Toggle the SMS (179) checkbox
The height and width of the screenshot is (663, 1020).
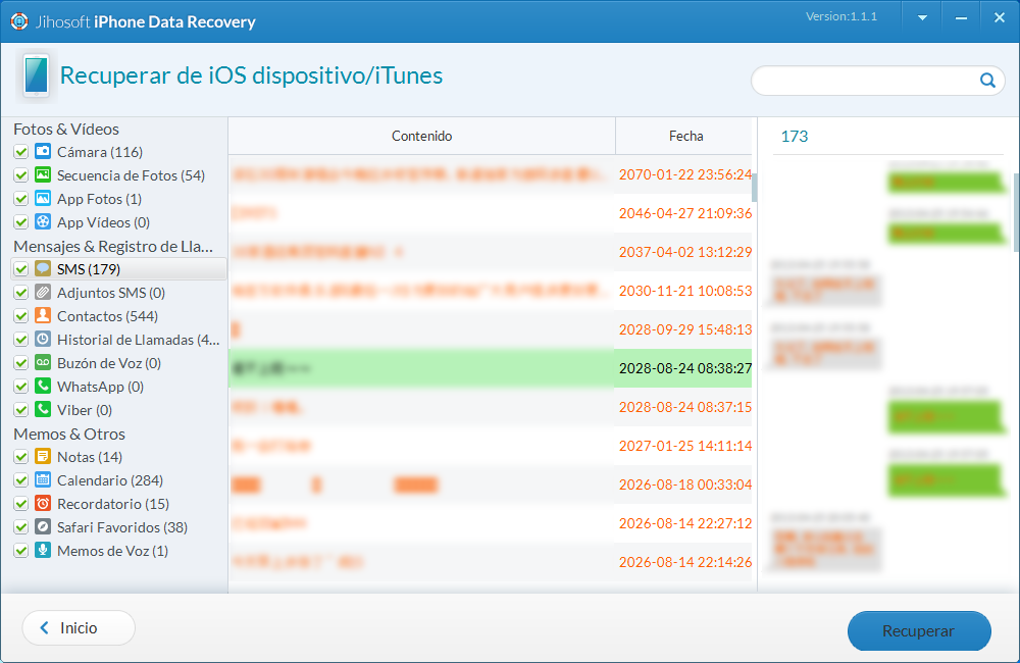tap(21, 269)
